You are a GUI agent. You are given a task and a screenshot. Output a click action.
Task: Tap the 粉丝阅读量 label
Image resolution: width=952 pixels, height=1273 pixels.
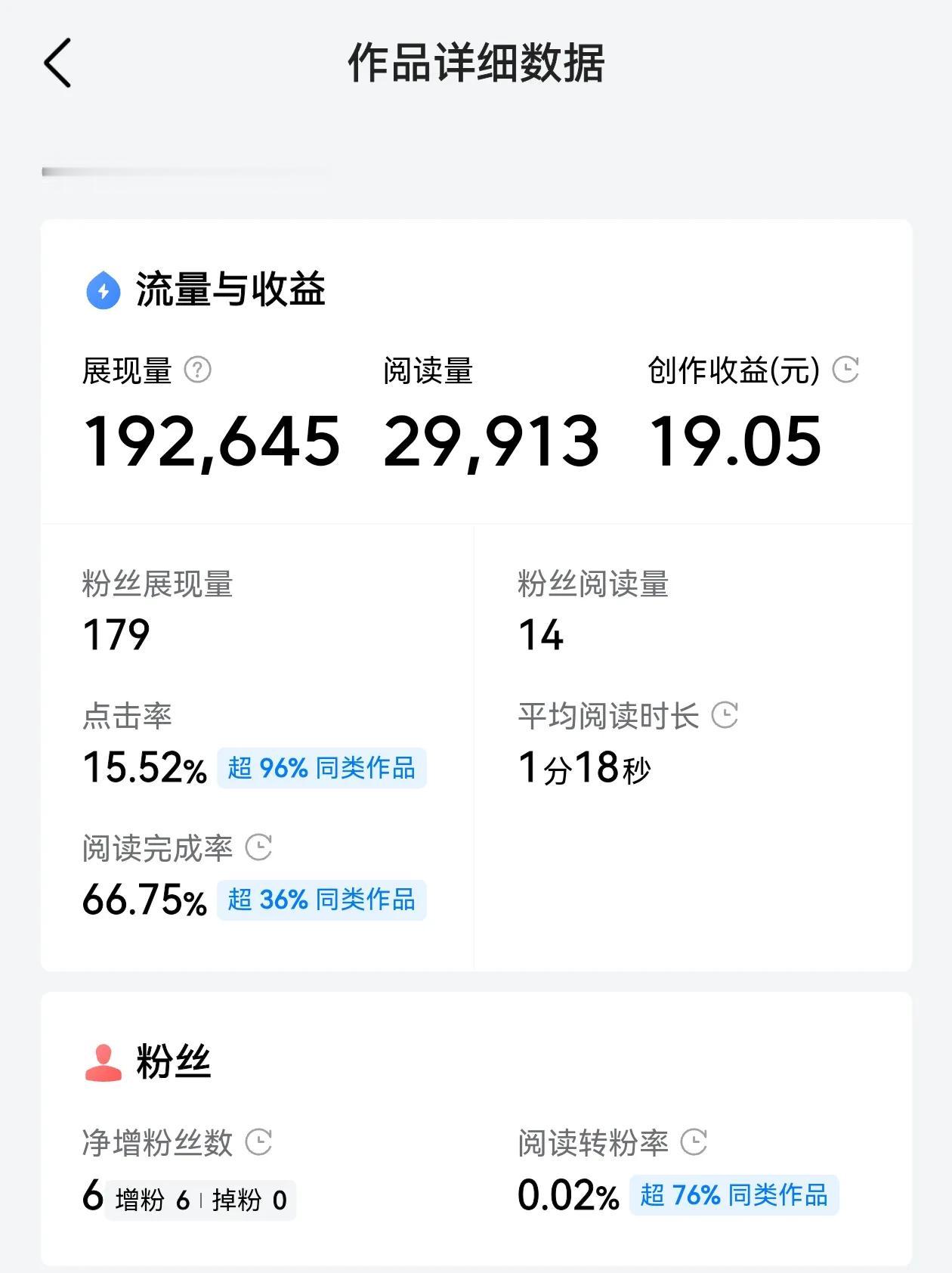click(593, 584)
